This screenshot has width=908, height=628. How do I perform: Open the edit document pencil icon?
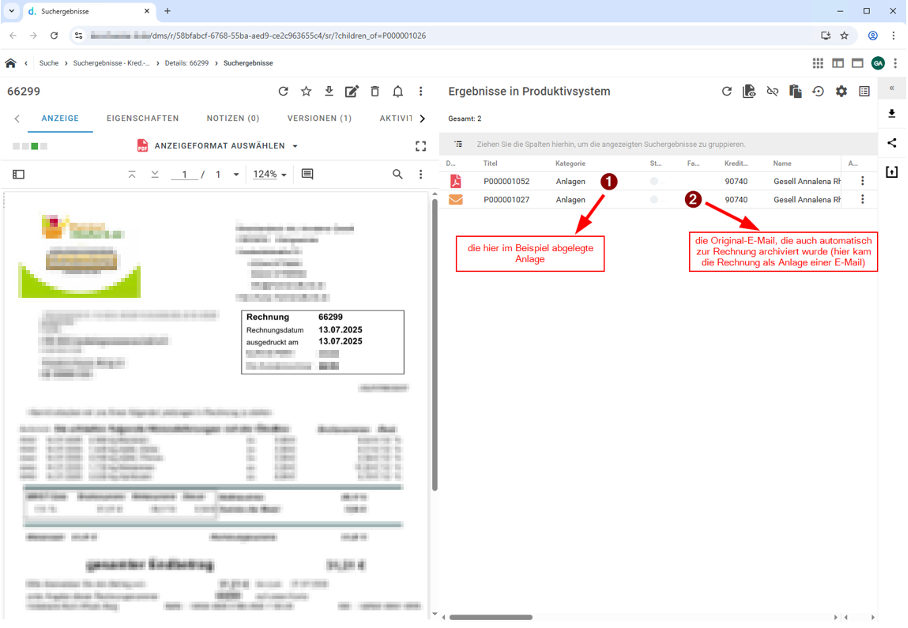coord(352,91)
